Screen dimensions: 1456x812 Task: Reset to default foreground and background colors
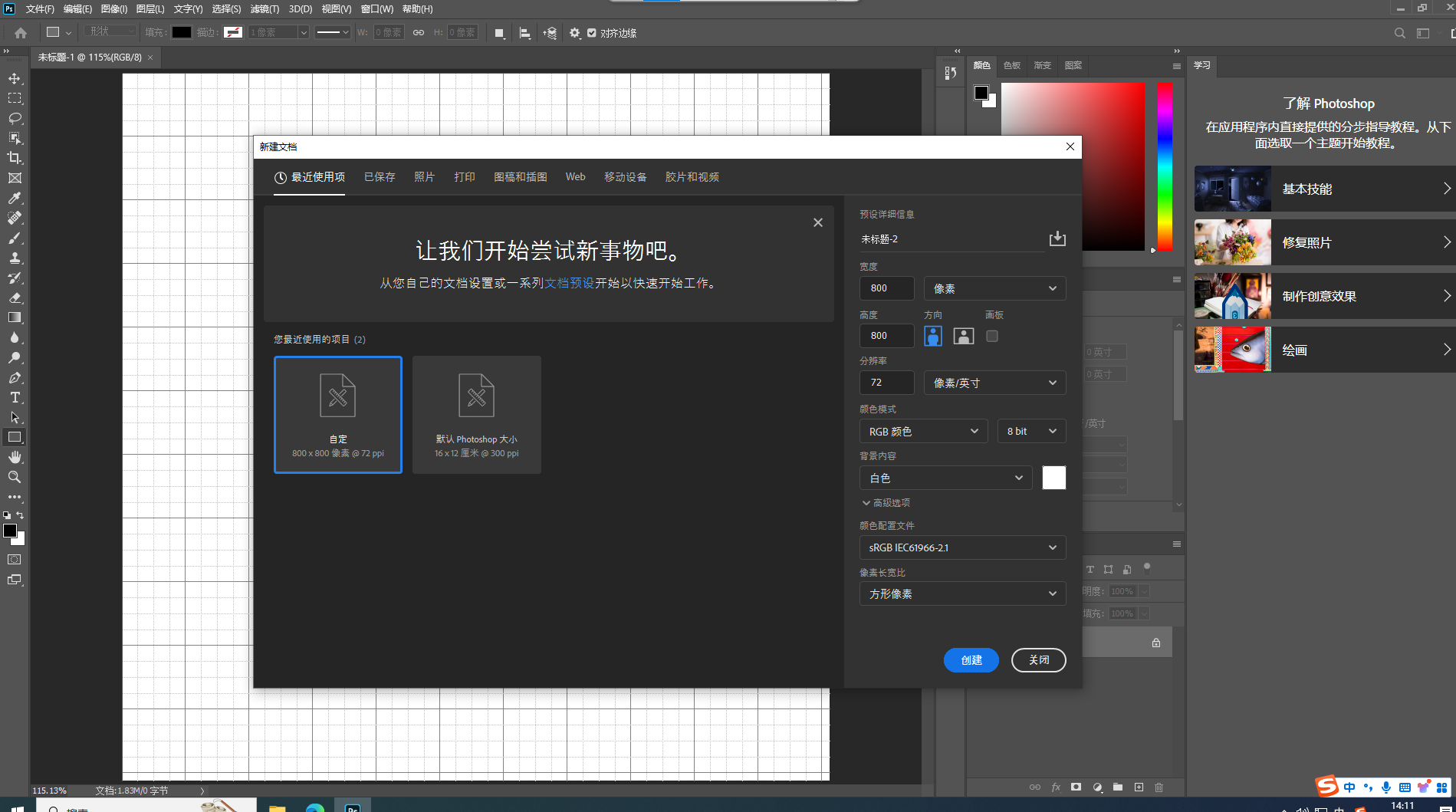tap(7, 515)
